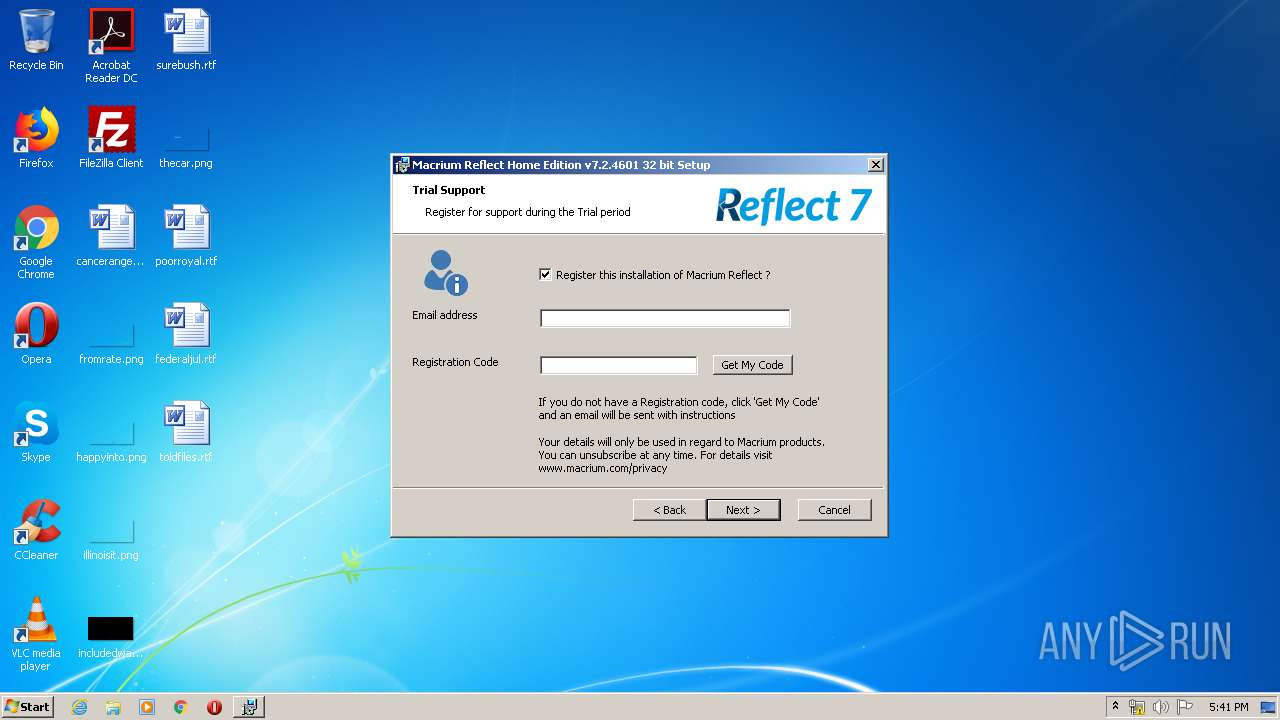Open Windows Media Player taskbar icon
The width and height of the screenshot is (1280, 720).
[147, 707]
